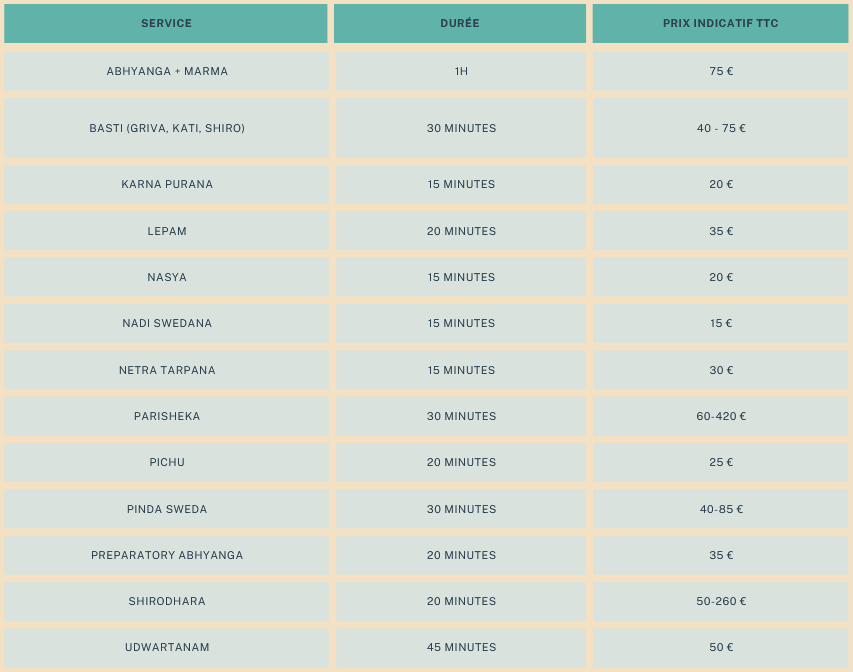Click the PINDA SWEDA service cell
Image resolution: width=853 pixels, height=672 pixels.
click(x=167, y=509)
